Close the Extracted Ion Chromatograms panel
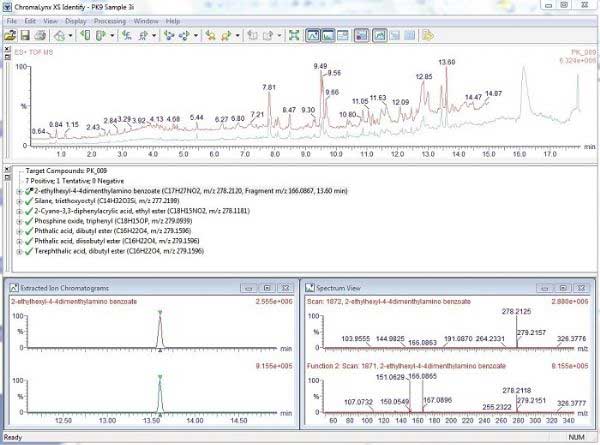This screenshot has width=600, height=445. click(x=286, y=287)
